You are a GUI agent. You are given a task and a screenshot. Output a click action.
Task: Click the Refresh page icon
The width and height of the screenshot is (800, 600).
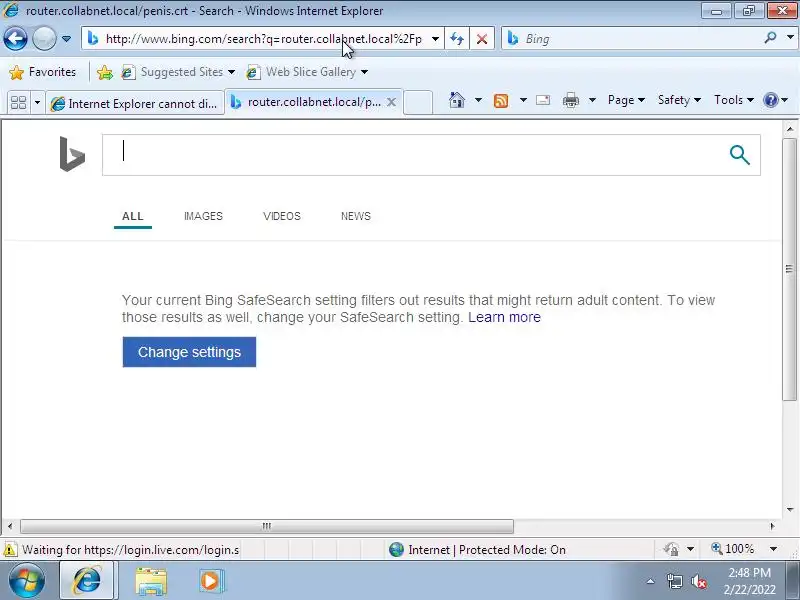tap(457, 39)
